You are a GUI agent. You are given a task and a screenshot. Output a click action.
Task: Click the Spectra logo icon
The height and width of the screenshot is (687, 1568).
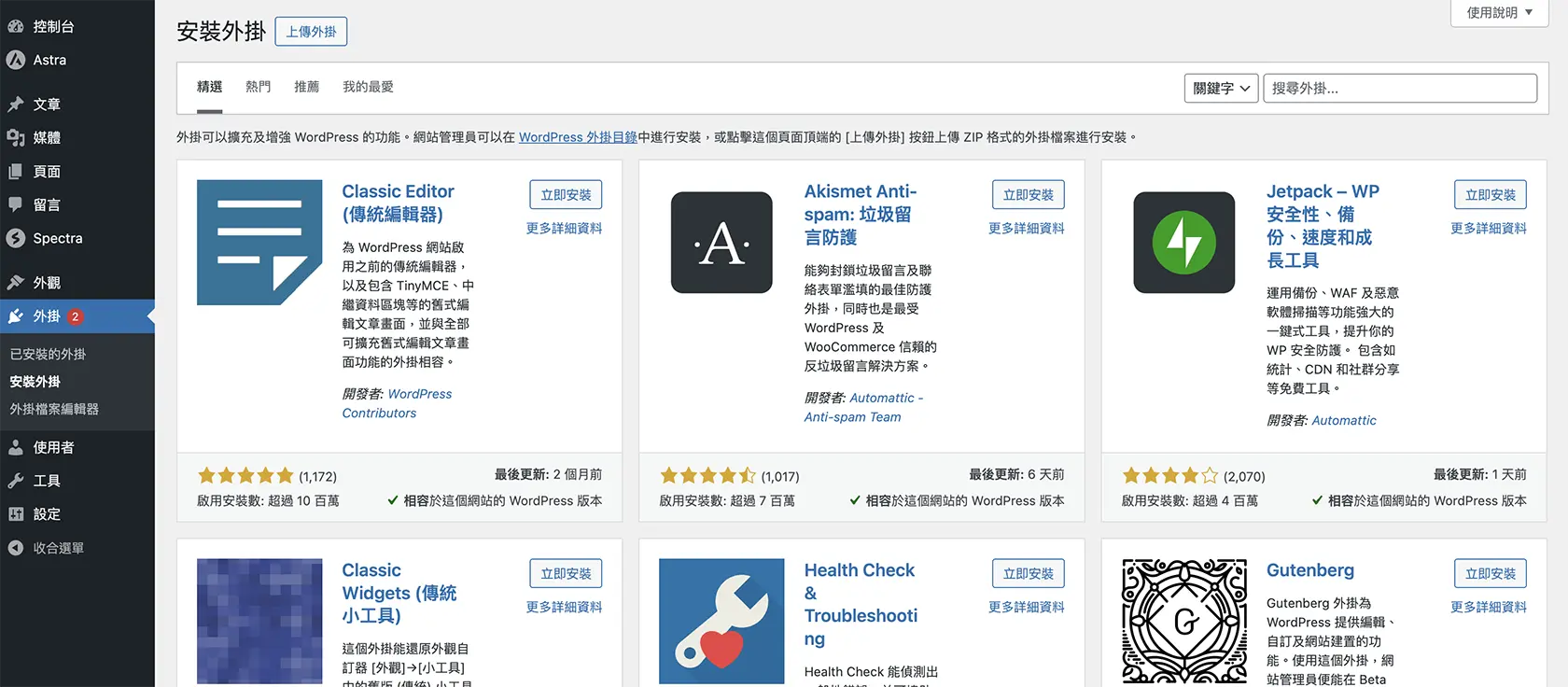[x=16, y=238]
